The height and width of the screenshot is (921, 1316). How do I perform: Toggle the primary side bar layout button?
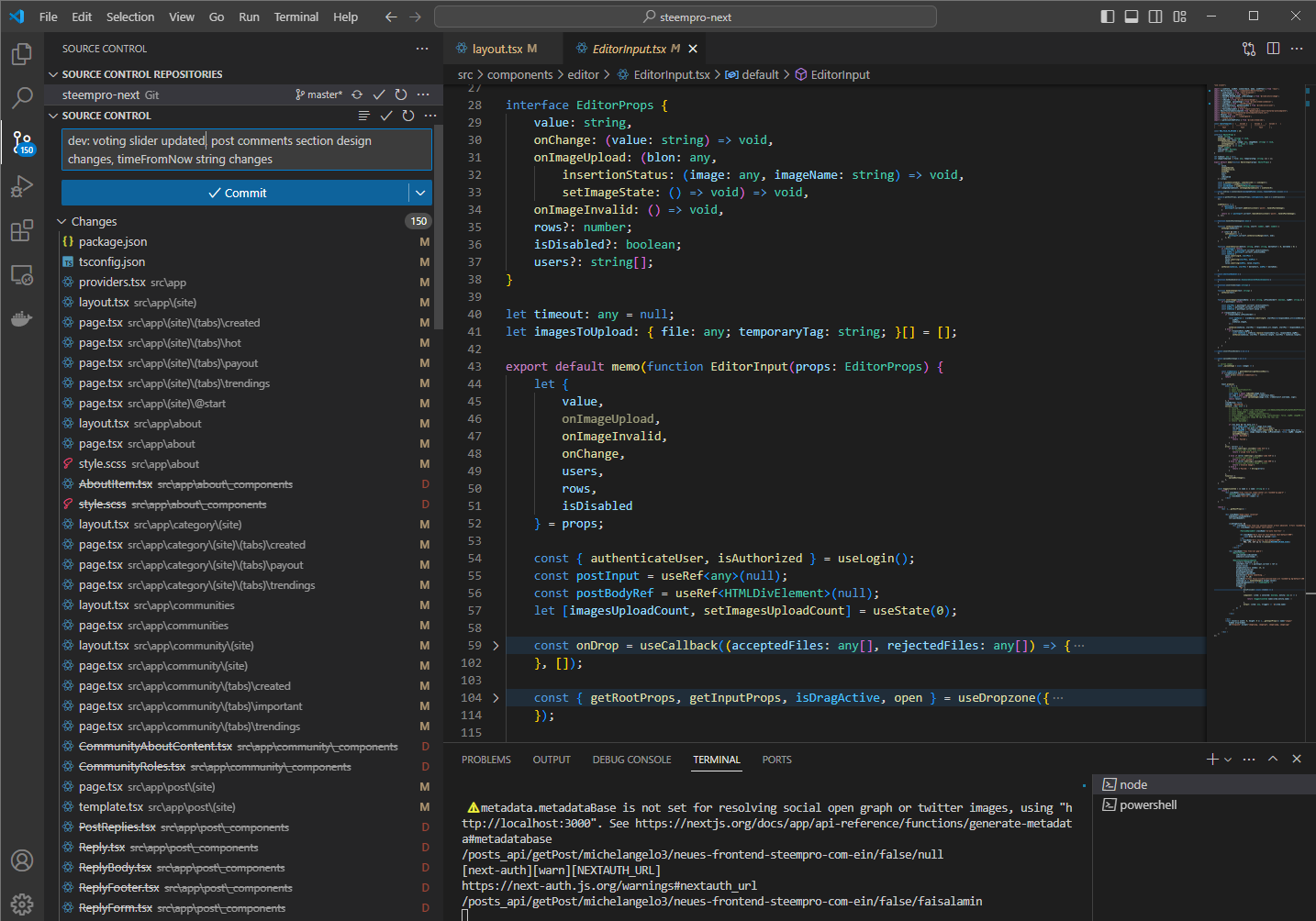[x=1108, y=17]
